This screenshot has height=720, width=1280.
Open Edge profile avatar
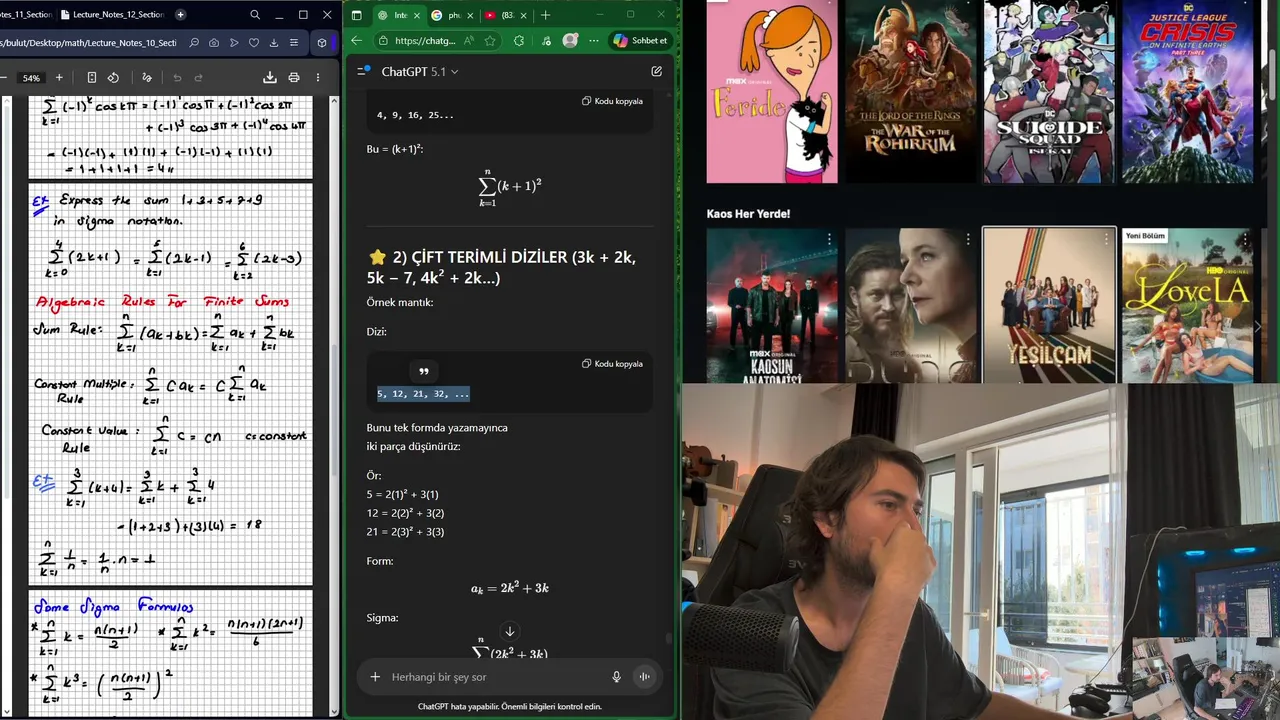click(x=570, y=41)
